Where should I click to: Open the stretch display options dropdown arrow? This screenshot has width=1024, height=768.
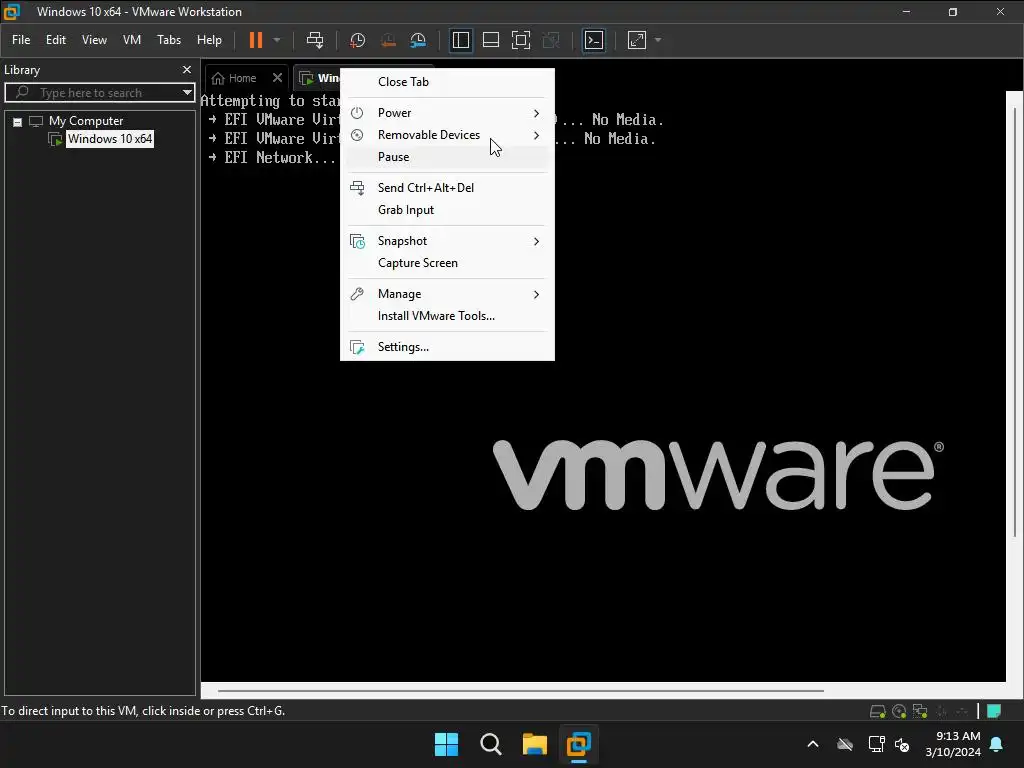coord(658,40)
